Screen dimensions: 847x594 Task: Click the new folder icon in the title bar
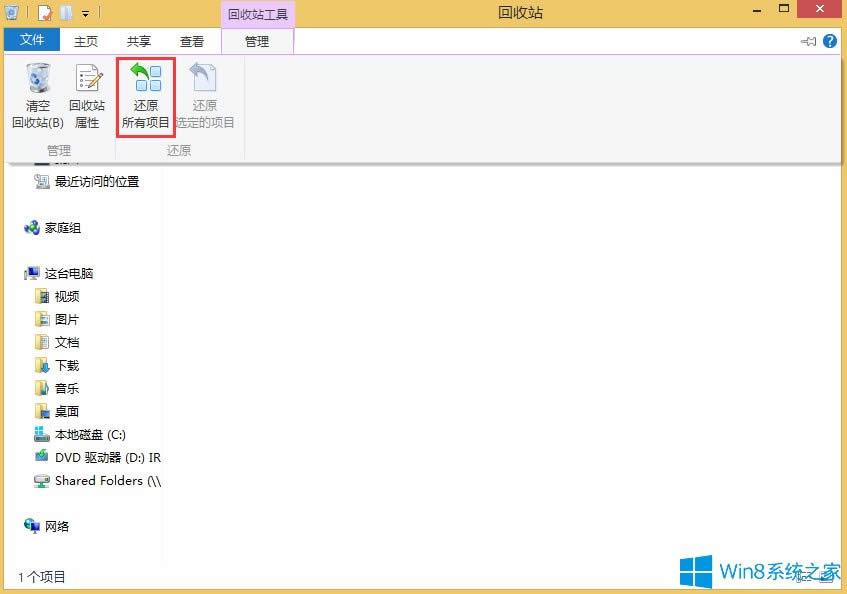coord(67,13)
